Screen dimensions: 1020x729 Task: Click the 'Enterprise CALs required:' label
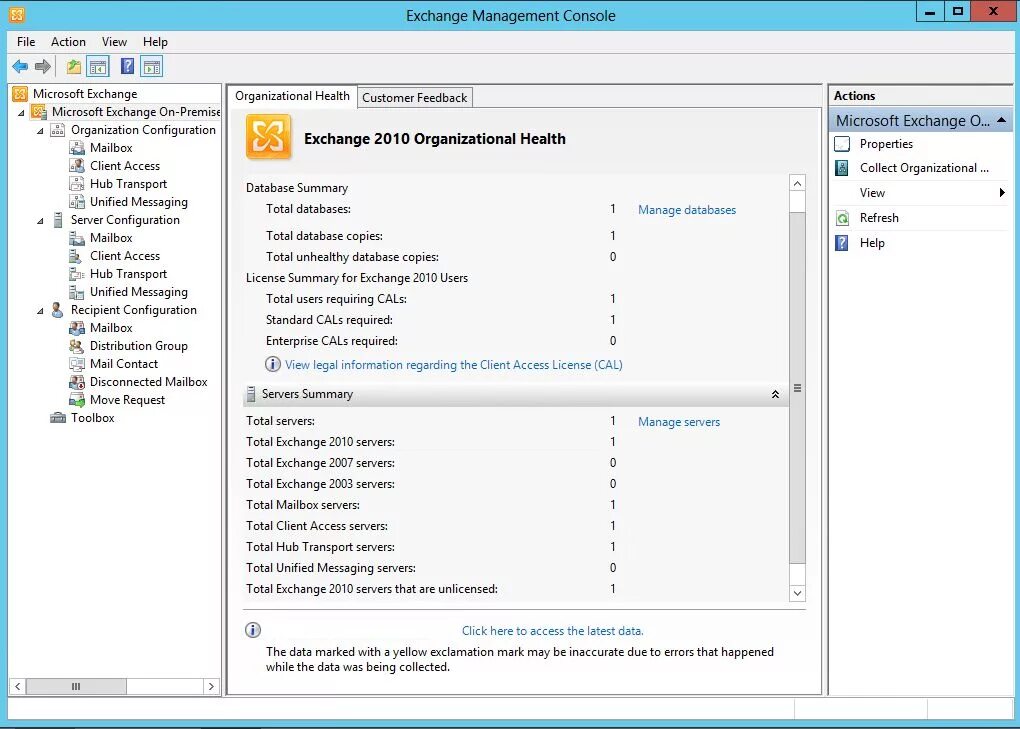[332, 341]
